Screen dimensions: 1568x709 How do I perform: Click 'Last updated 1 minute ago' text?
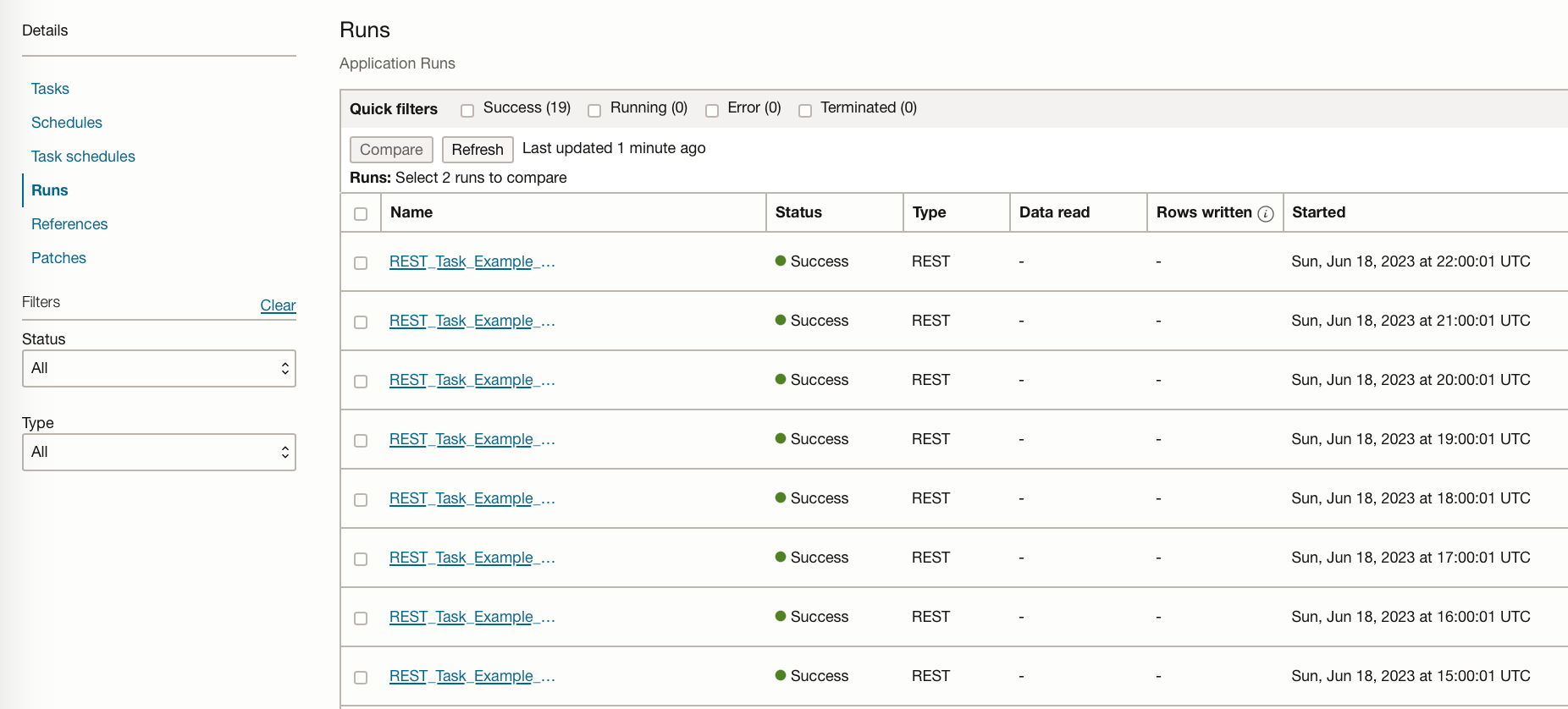click(x=614, y=148)
